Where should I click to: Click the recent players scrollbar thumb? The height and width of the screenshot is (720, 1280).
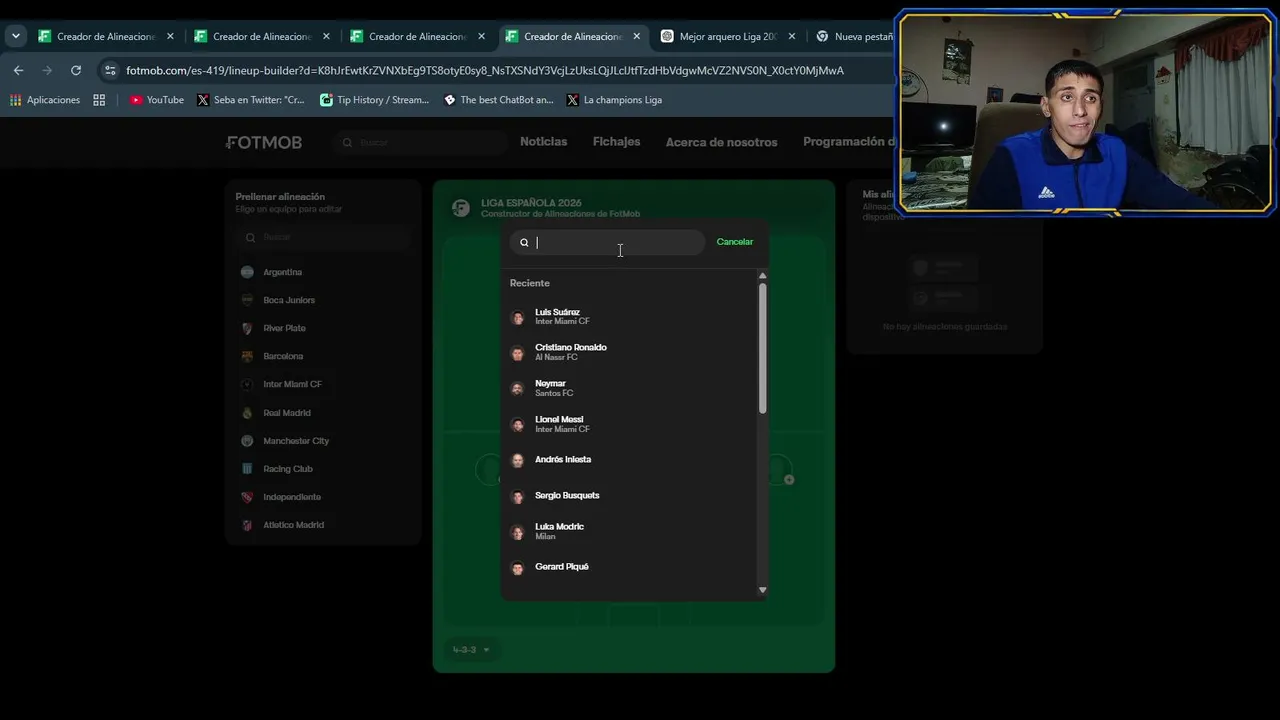(x=763, y=348)
